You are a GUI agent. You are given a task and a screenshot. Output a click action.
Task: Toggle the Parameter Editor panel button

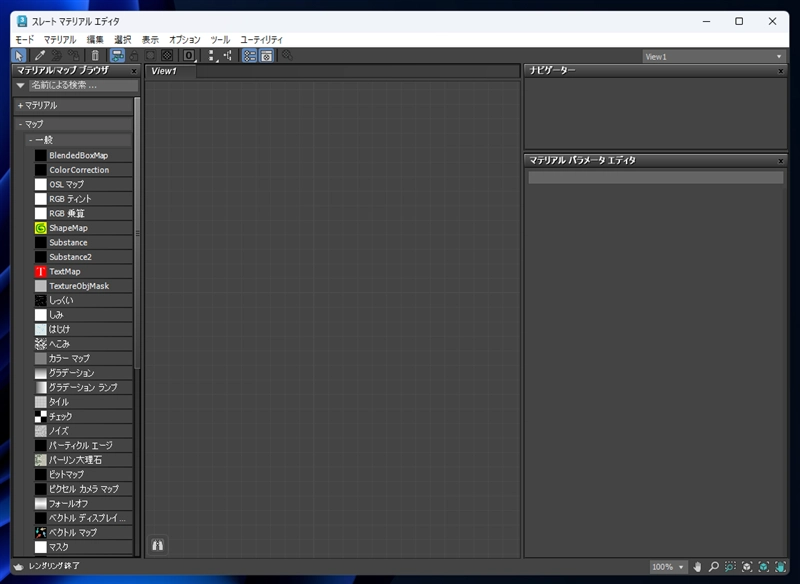(266, 56)
